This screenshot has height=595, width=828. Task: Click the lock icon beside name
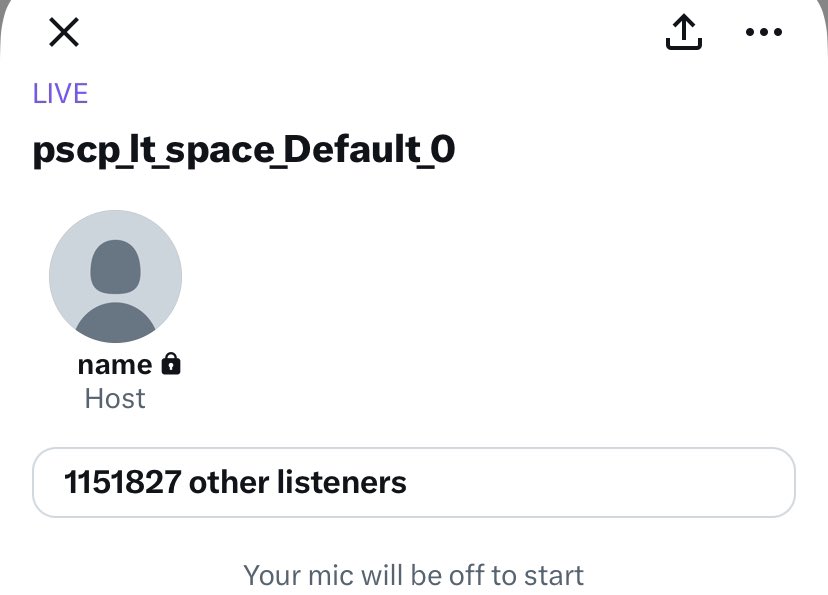(171, 364)
